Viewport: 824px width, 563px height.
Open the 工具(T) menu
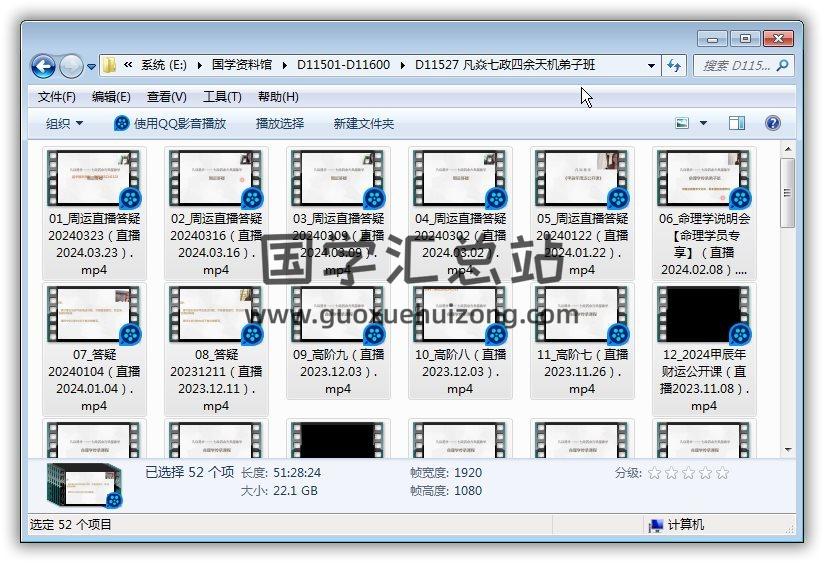pos(222,97)
